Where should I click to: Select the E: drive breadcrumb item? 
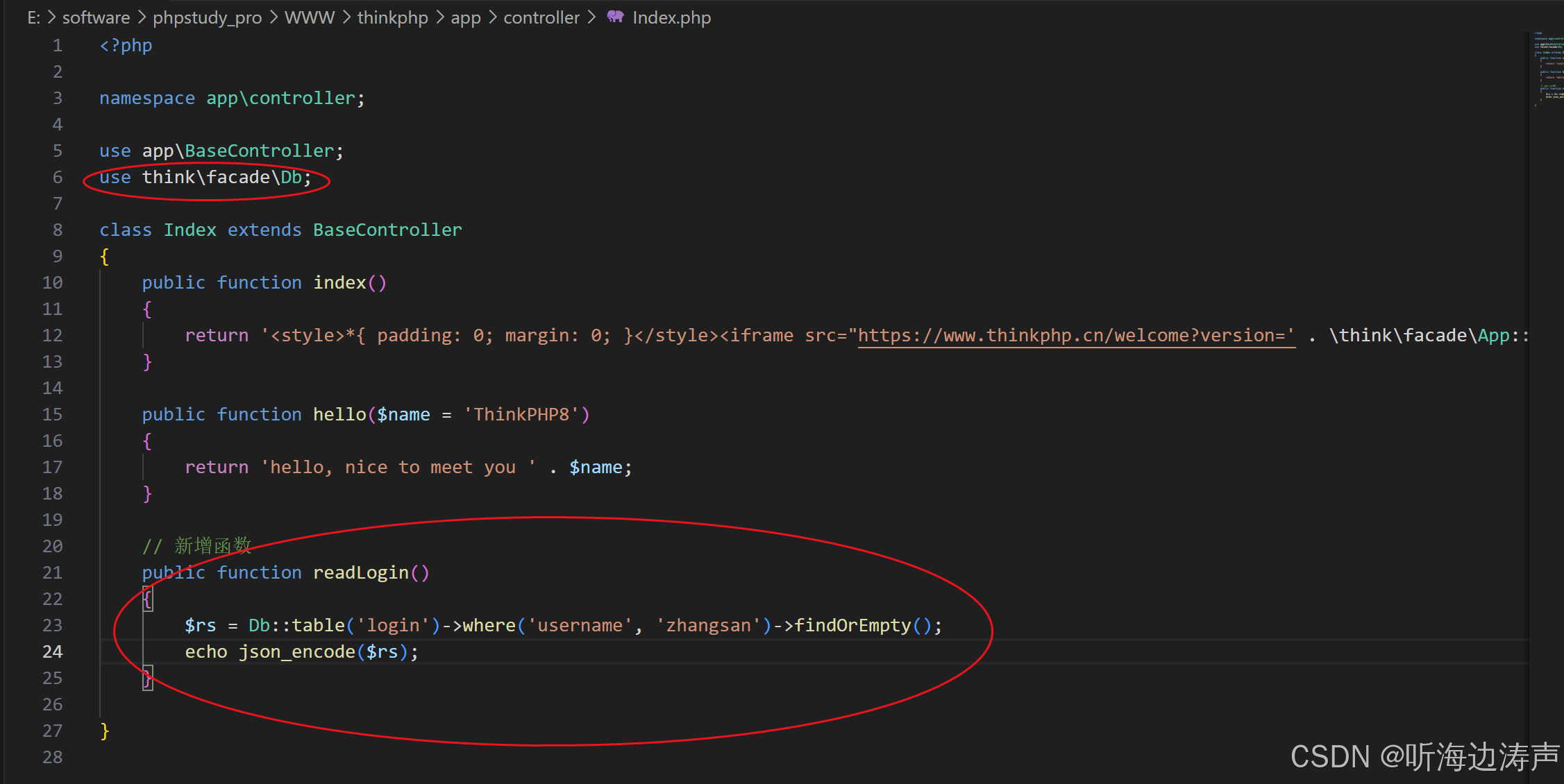pos(33,17)
